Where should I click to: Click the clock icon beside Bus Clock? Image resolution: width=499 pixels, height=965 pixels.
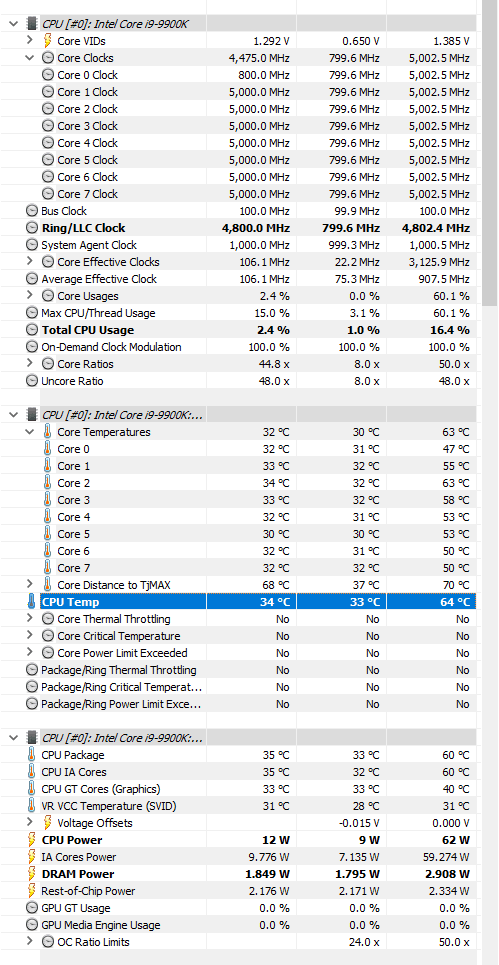(x=31, y=210)
